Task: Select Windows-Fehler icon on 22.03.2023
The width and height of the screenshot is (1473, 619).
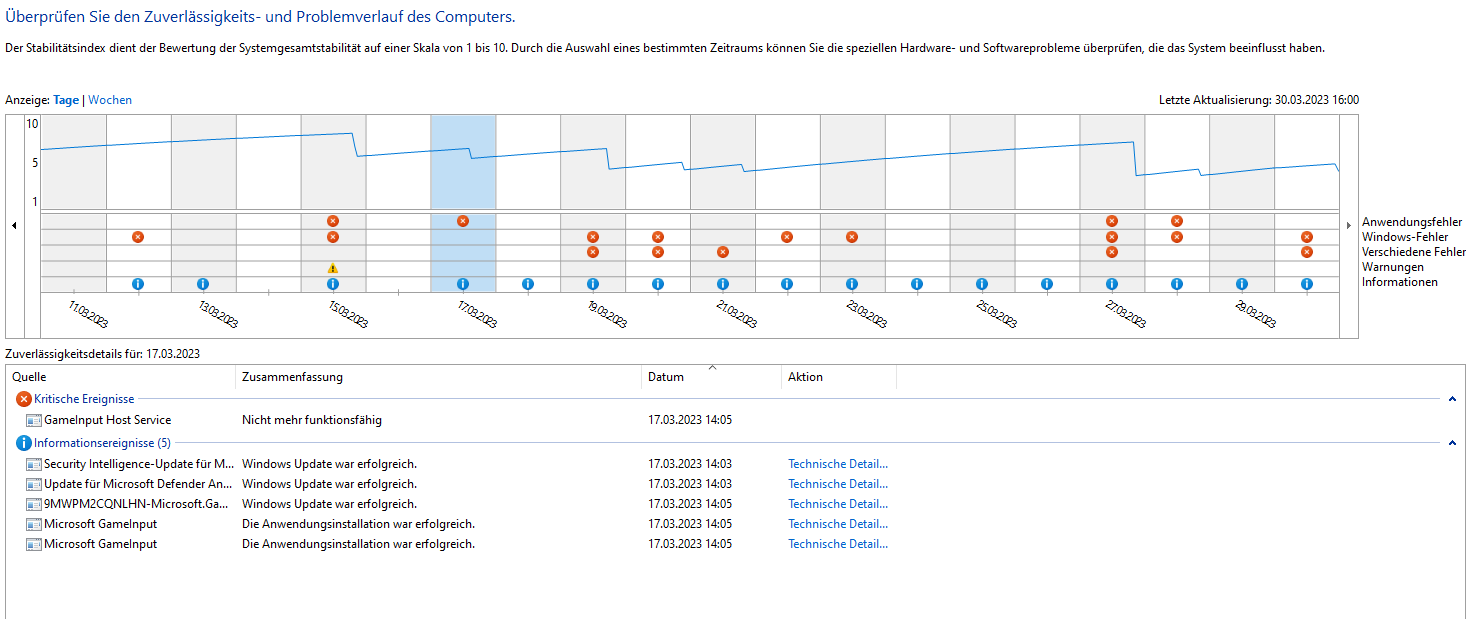Action: coord(787,237)
